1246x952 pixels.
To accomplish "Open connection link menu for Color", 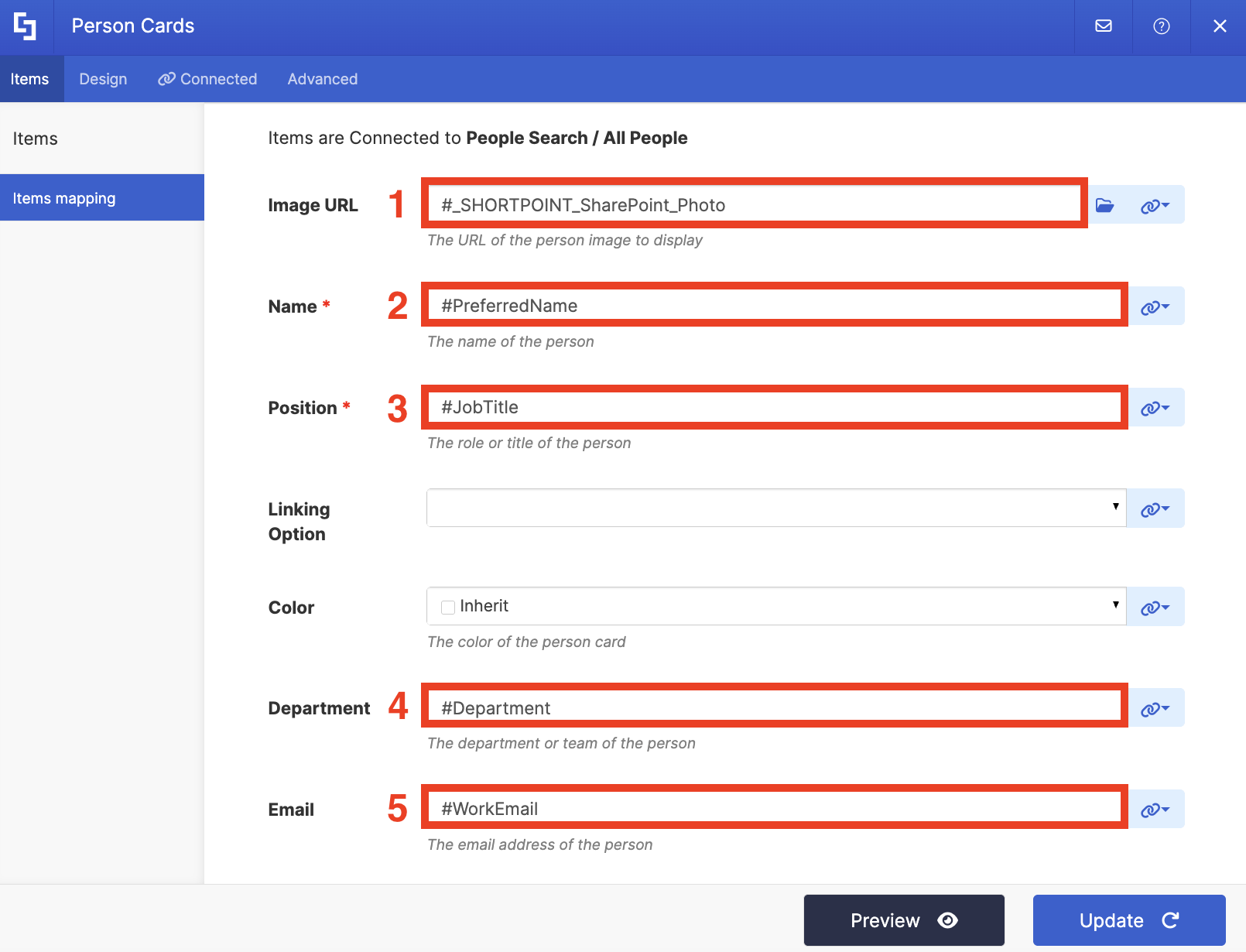I will click(x=1155, y=607).
